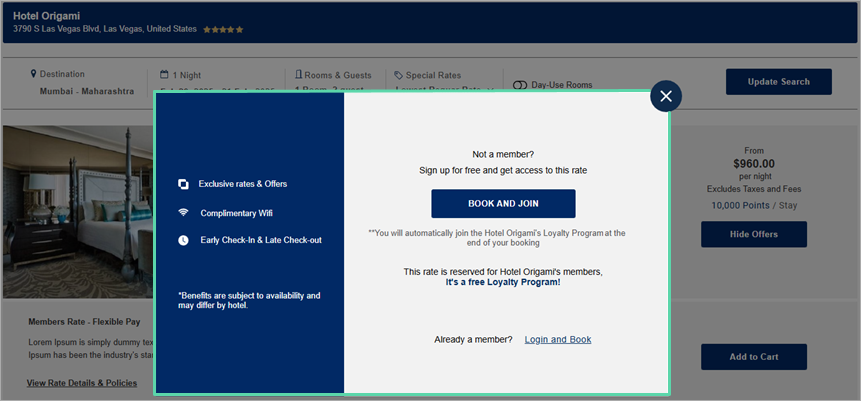Click the Update Search button
Viewport: 861px width, 401px height.
tap(779, 82)
